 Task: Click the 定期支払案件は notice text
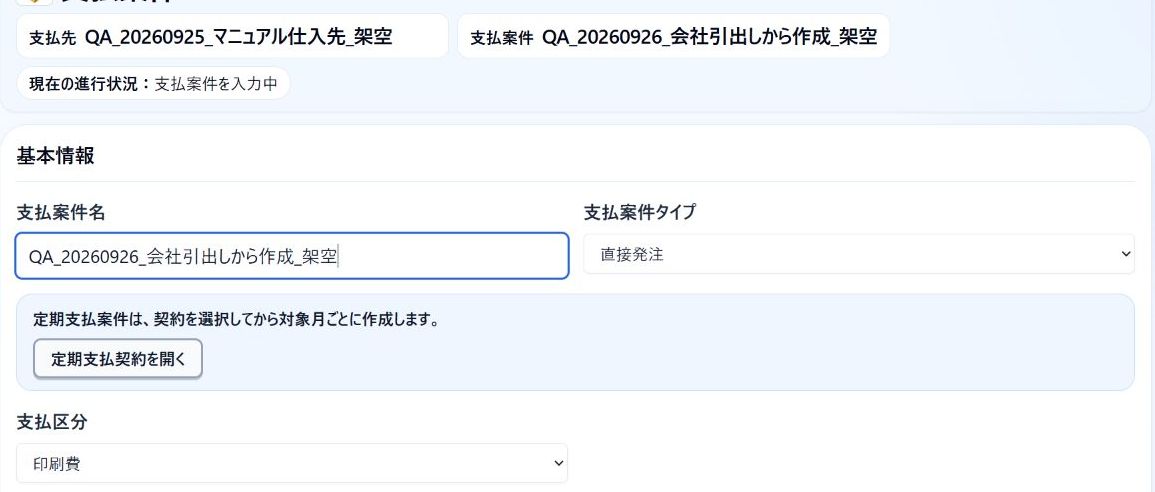pyautogui.click(x=236, y=320)
